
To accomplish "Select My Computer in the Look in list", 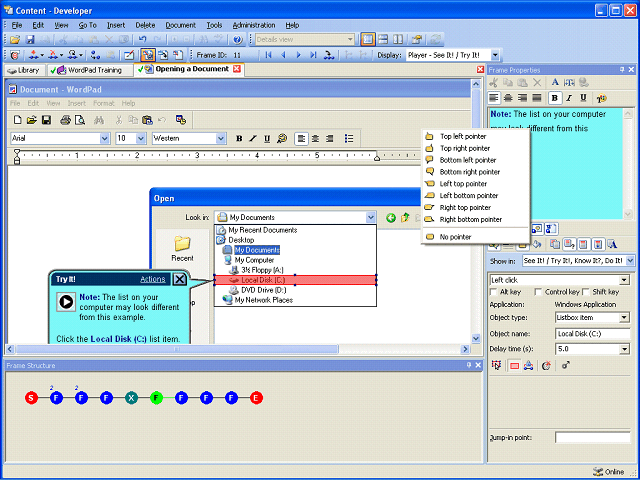I will (x=254, y=260).
